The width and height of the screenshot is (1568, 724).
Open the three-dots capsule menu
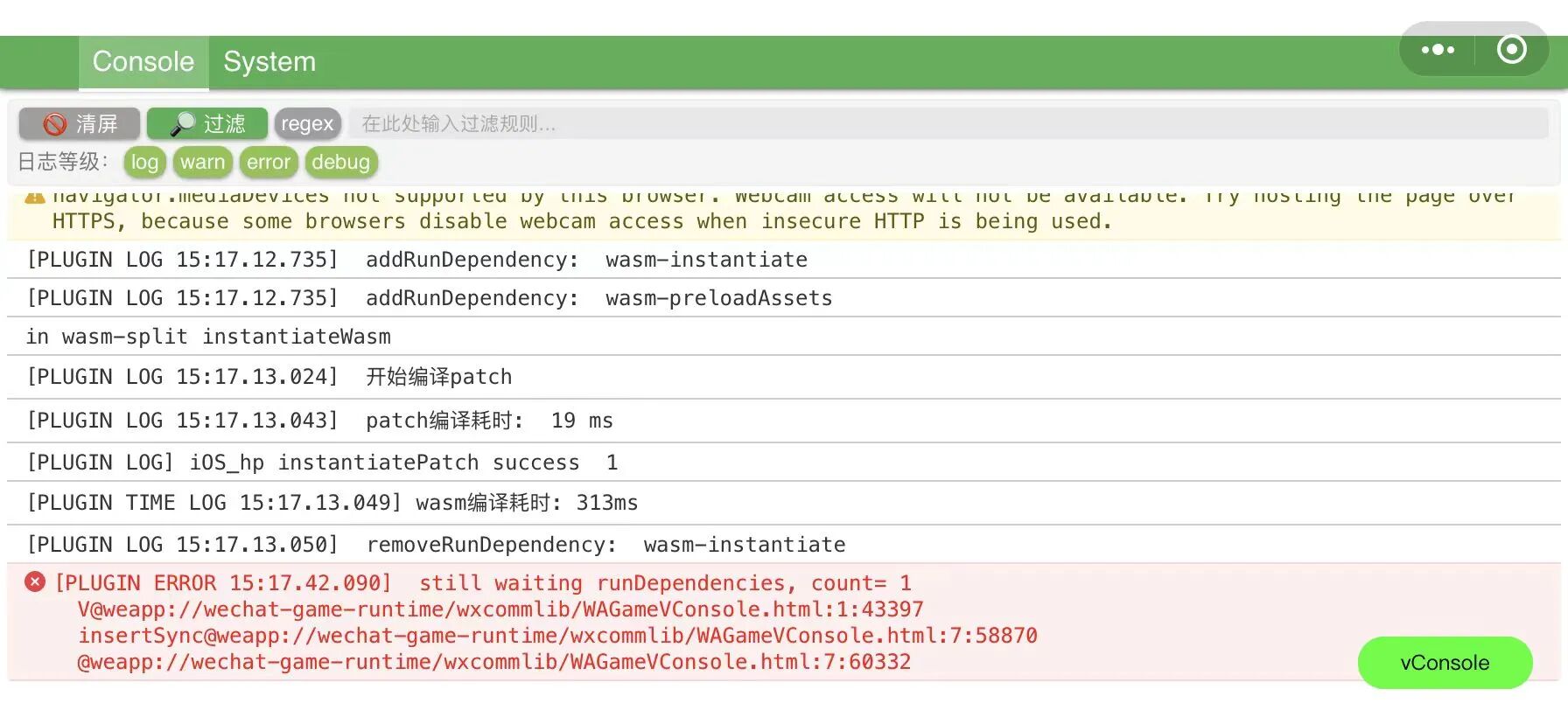tap(1438, 50)
